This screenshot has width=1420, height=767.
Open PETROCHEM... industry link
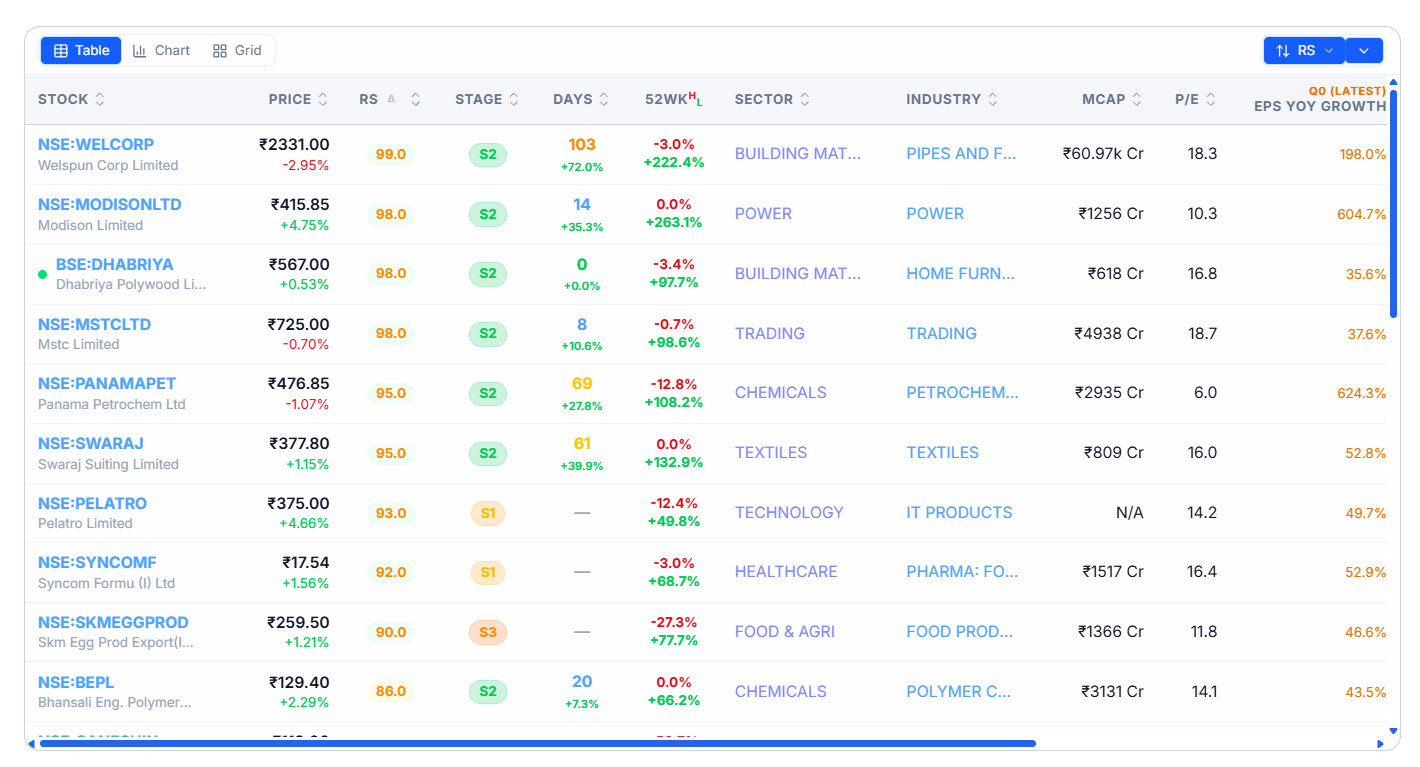click(x=962, y=392)
